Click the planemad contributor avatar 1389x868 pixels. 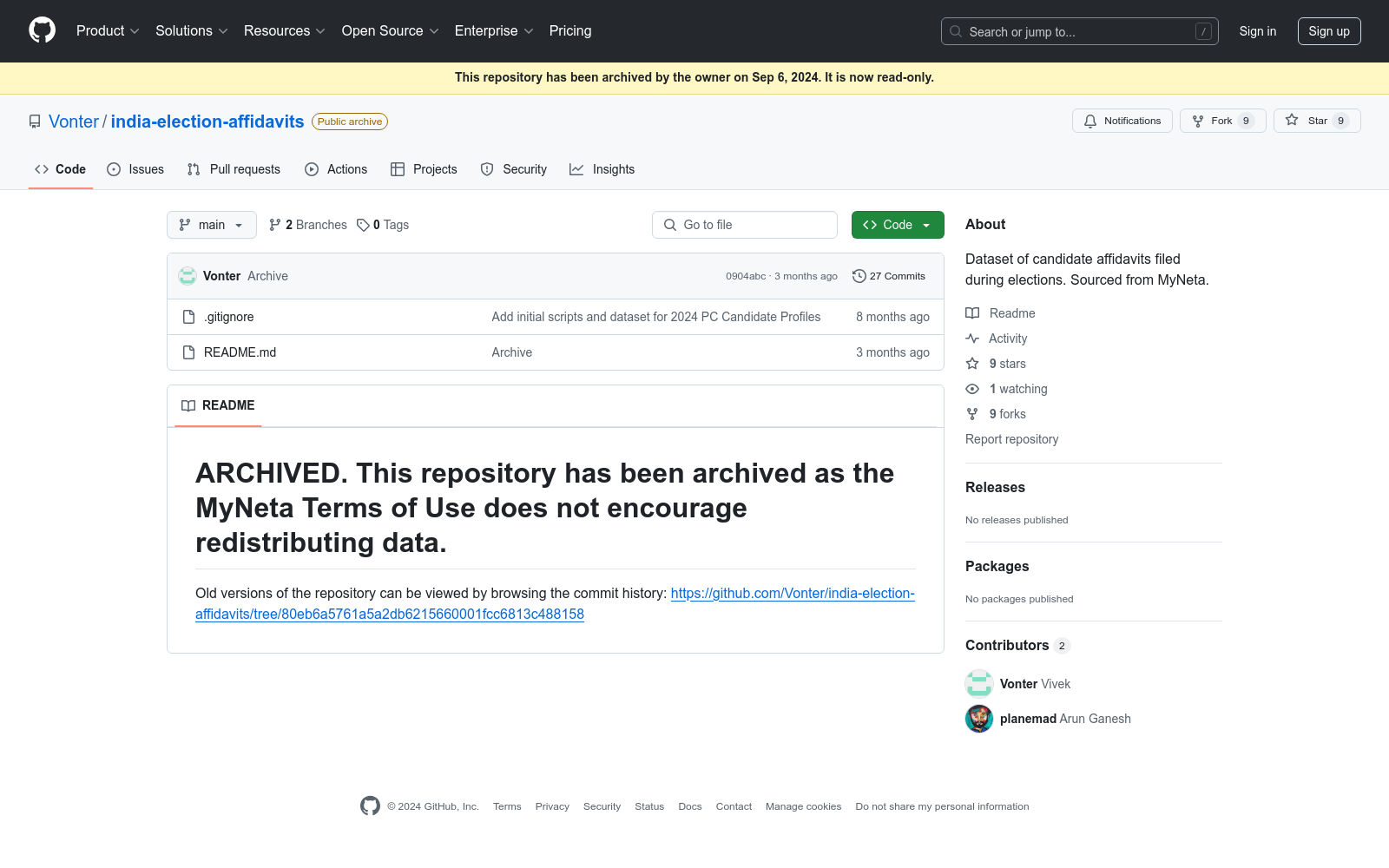(x=979, y=719)
